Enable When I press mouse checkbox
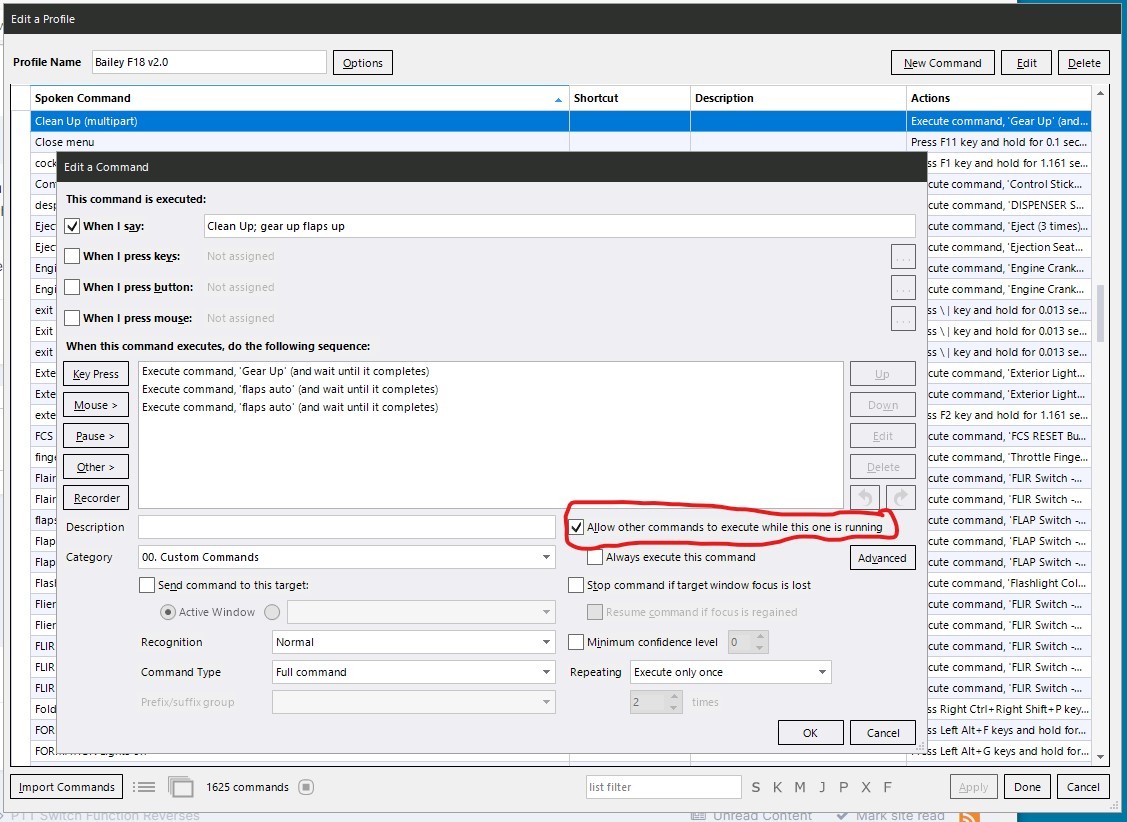The height and width of the screenshot is (822, 1127). coord(72,318)
